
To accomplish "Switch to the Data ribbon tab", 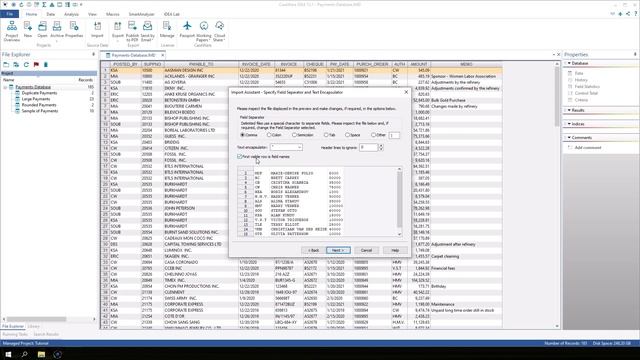I will (x=51, y=14).
